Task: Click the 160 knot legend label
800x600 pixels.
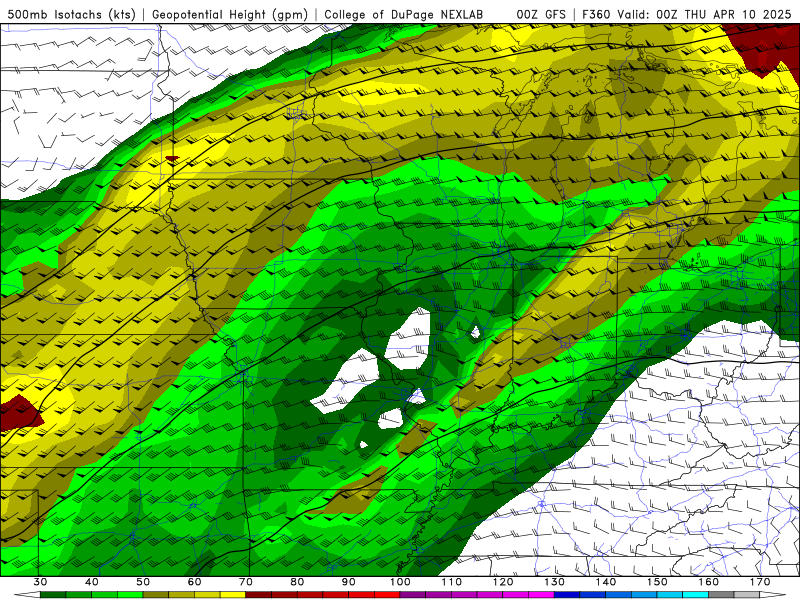Action: [709, 582]
